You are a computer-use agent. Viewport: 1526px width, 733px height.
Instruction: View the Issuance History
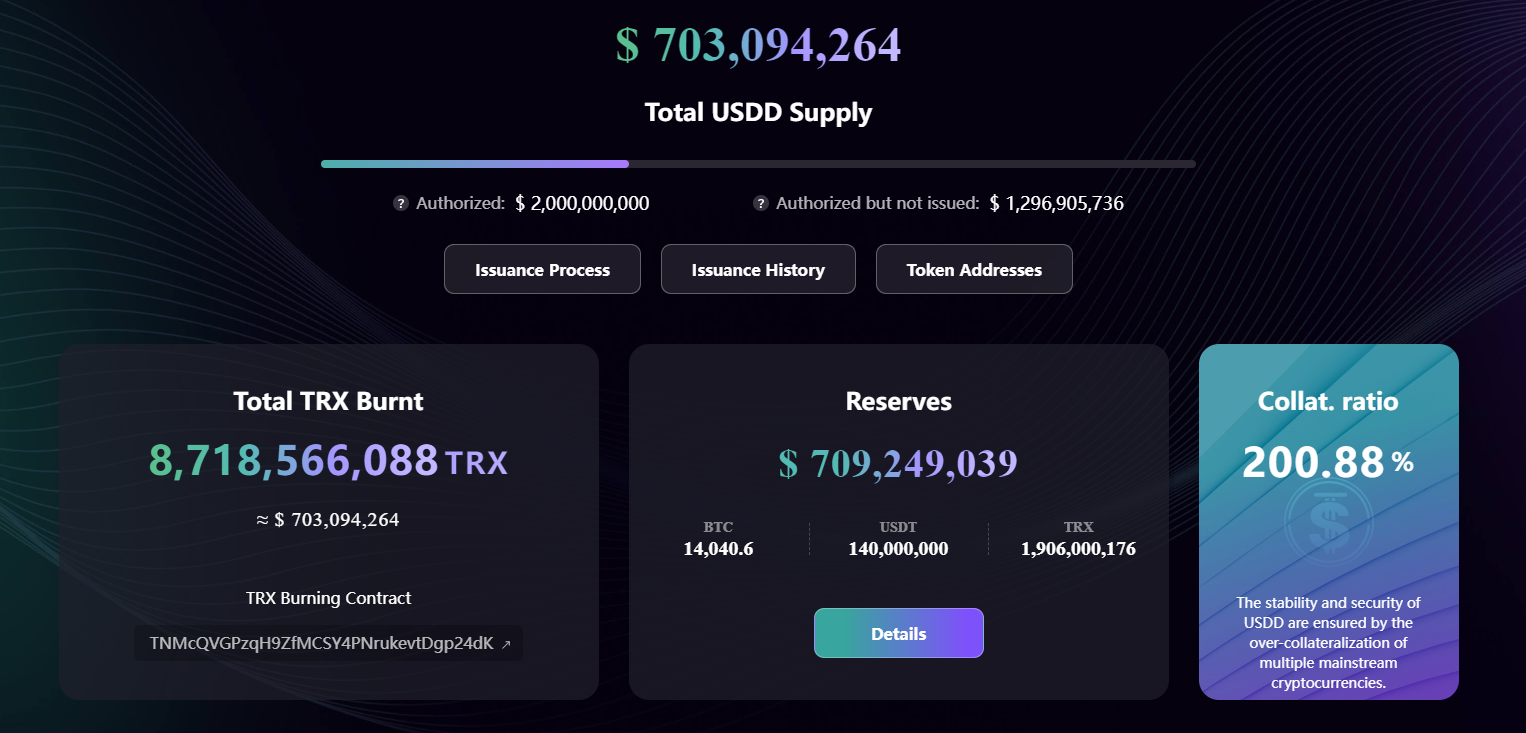(758, 270)
